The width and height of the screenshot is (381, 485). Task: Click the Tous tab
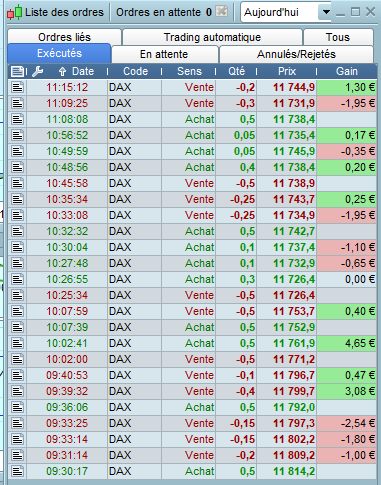pyautogui.click(x=338, y=37)
